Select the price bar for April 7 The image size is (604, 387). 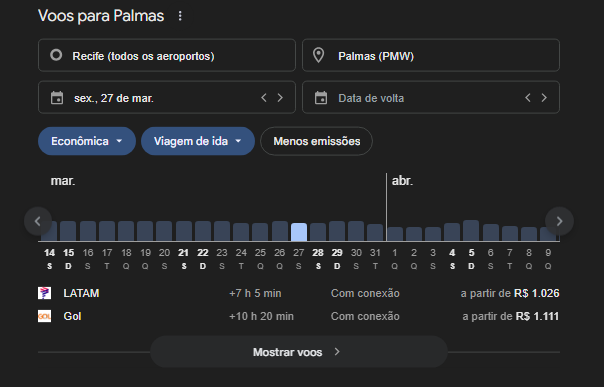pos(510,234)
